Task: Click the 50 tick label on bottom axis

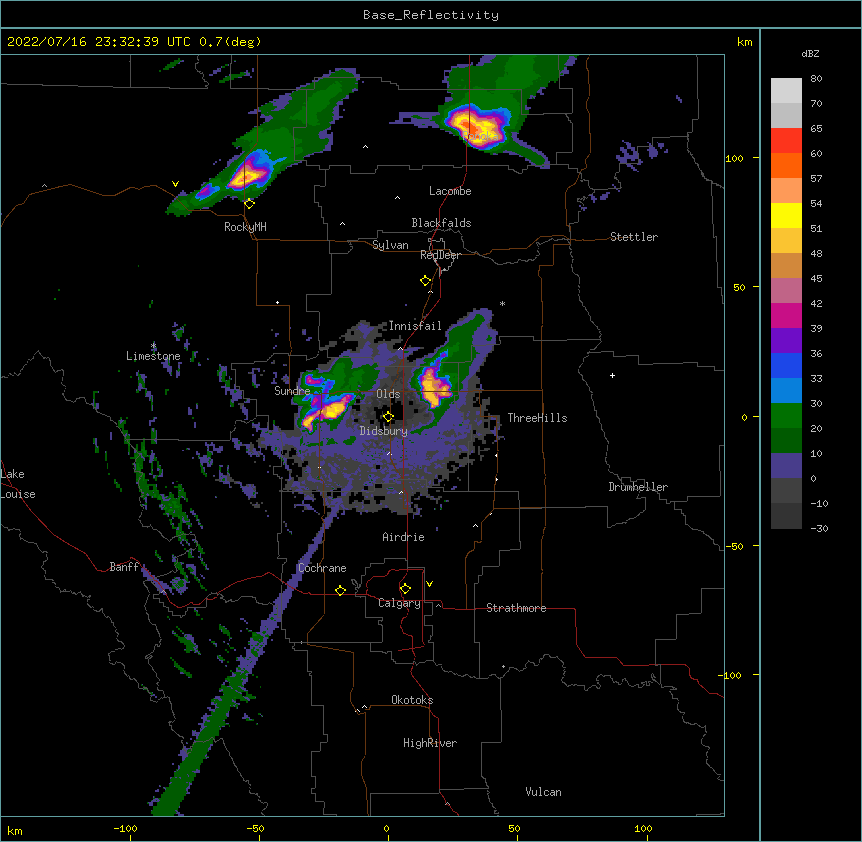Action: click(x=514, y=829)
